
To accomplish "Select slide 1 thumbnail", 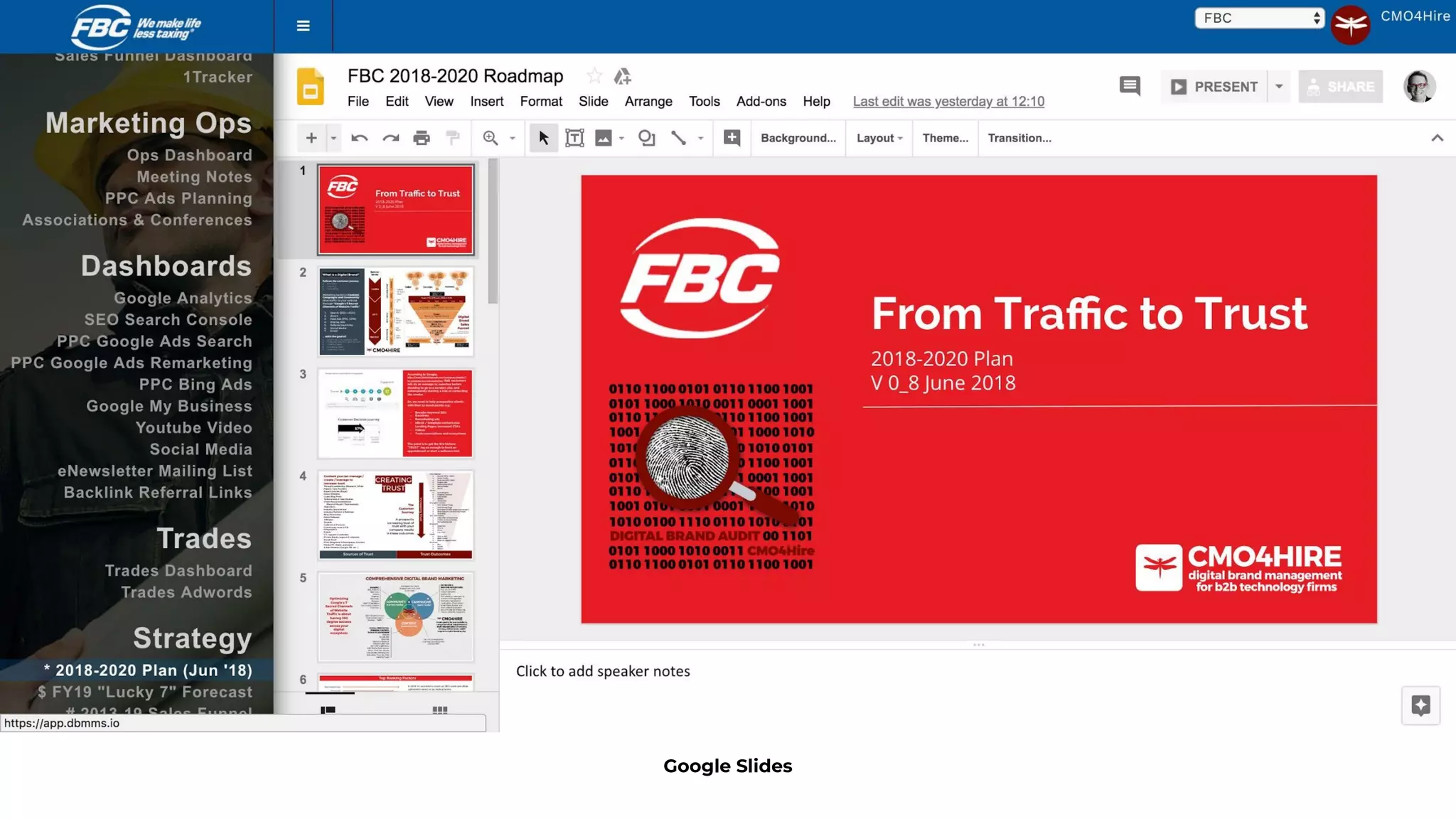I will [x=395, y=210].
